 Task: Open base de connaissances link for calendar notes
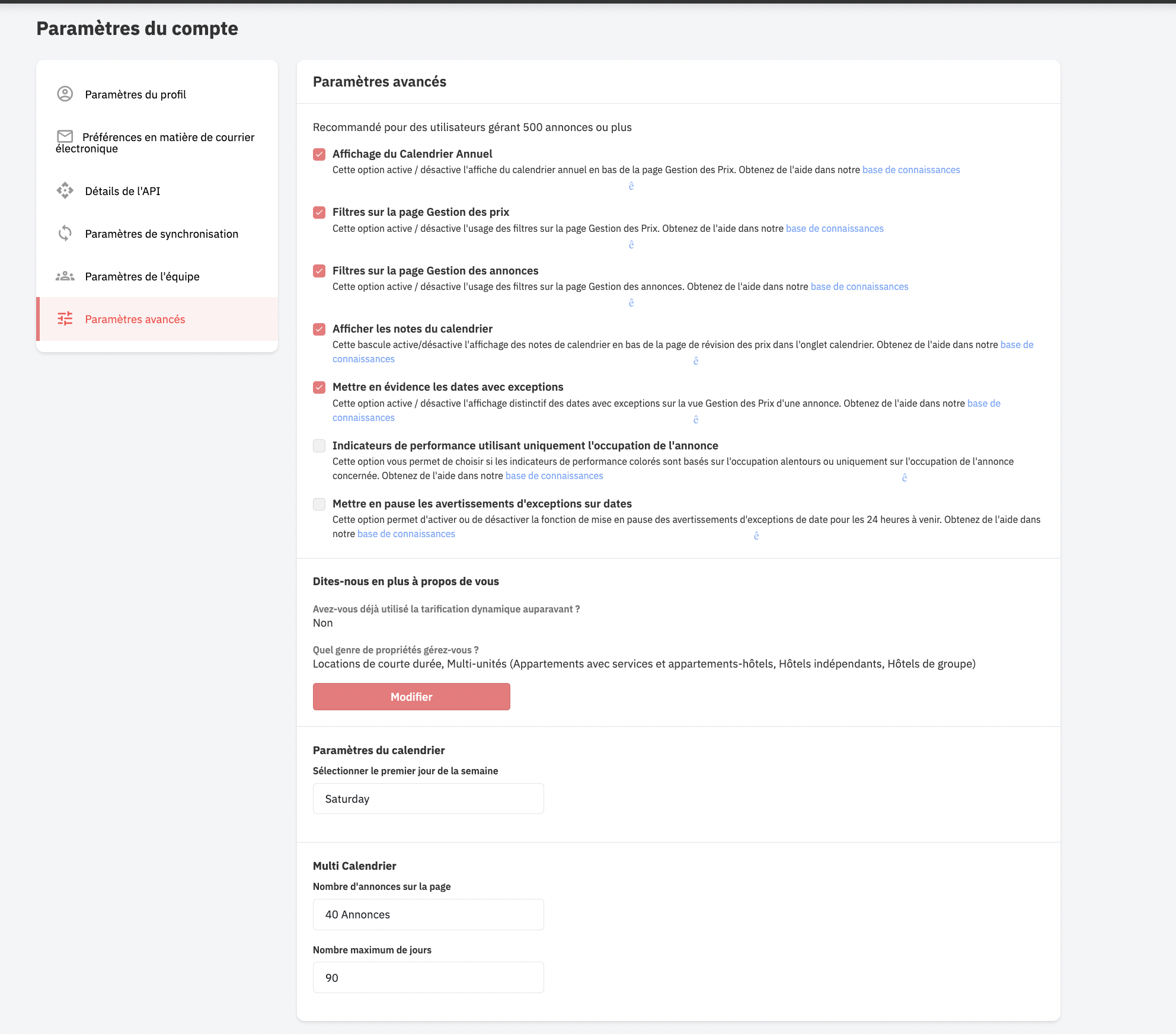1017,344
